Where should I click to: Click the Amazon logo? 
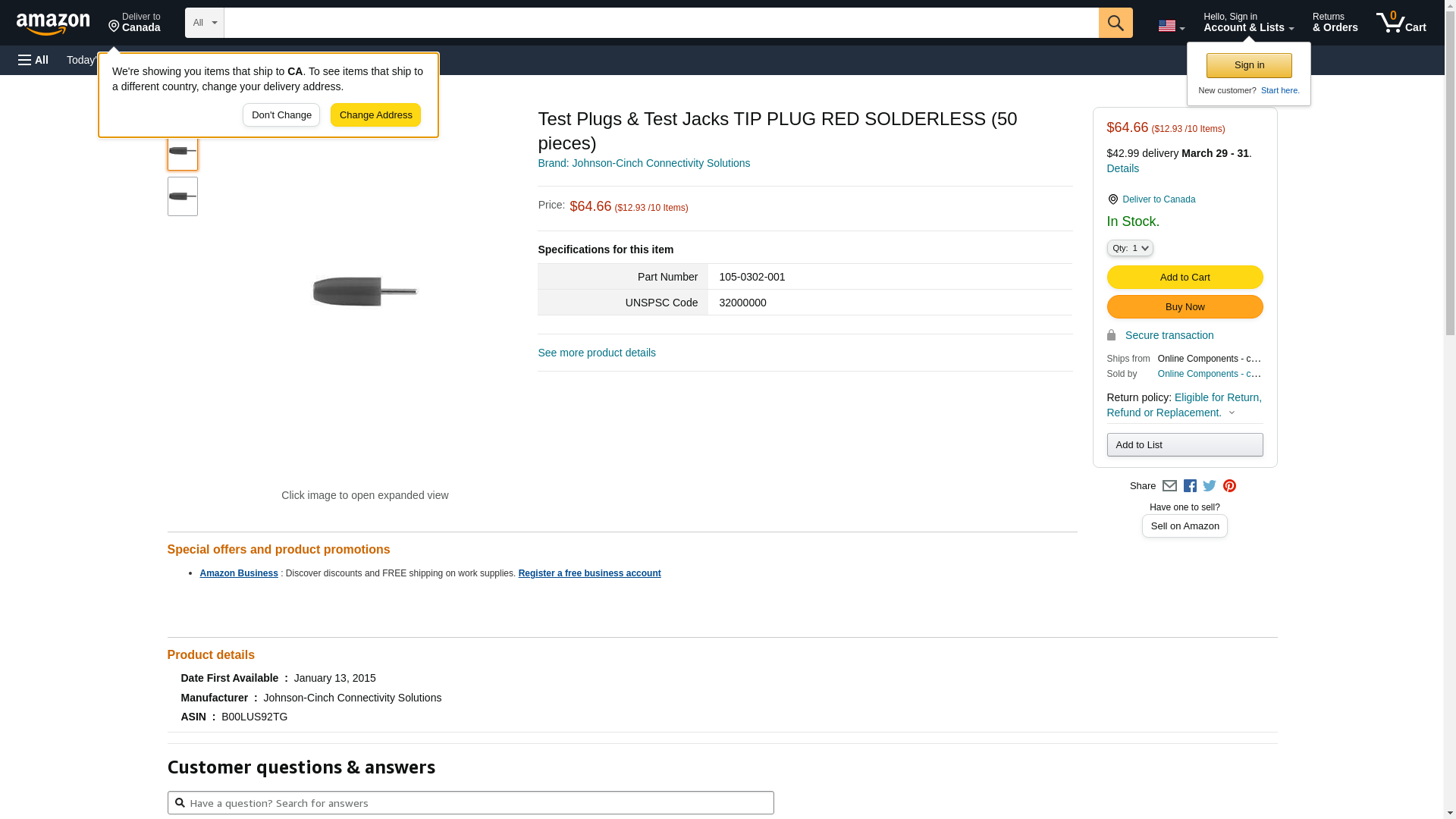[53, 24]
